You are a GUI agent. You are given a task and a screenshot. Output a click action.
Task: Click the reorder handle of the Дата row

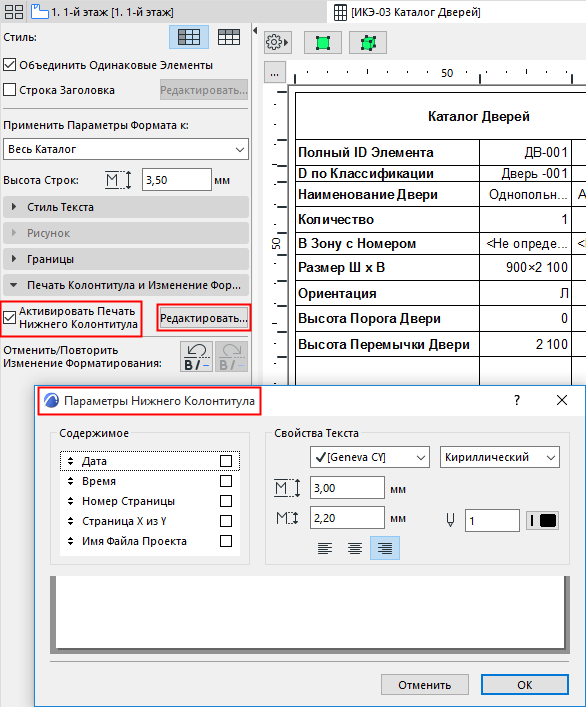point(70,461)
